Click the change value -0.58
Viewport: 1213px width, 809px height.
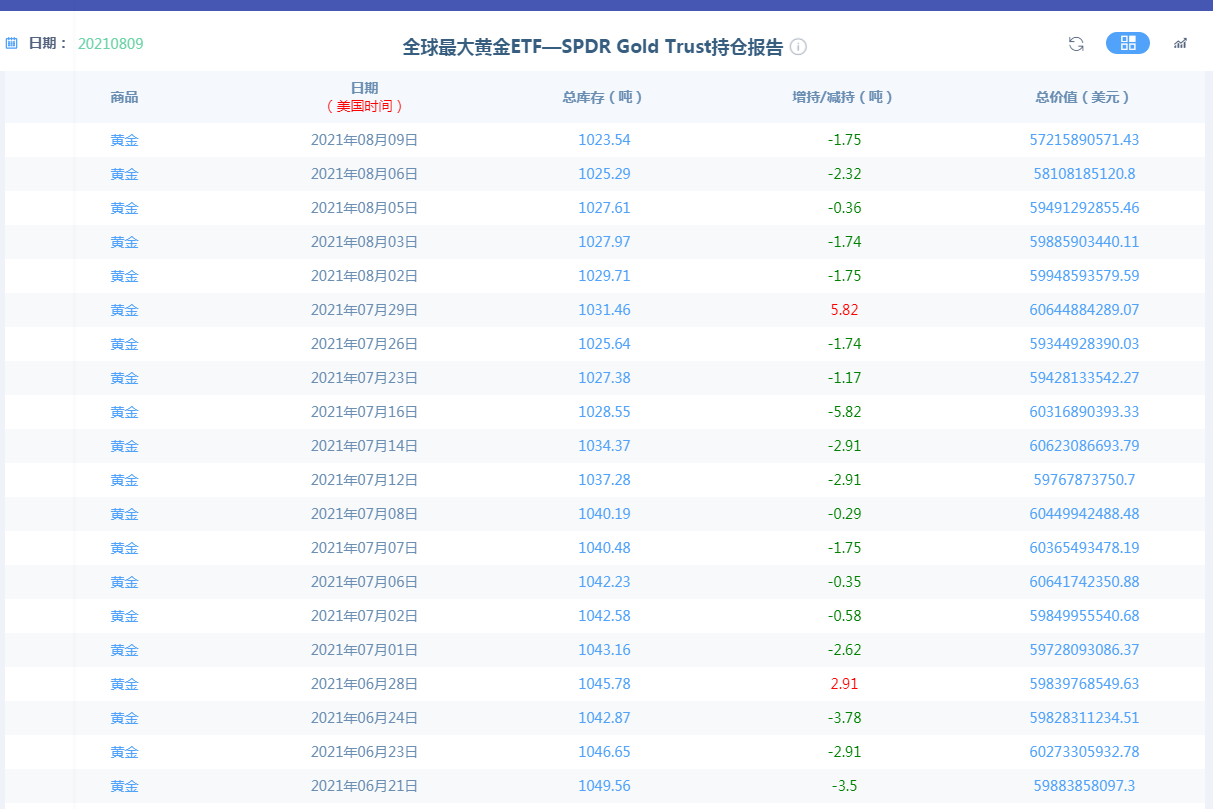coord(845,616)
